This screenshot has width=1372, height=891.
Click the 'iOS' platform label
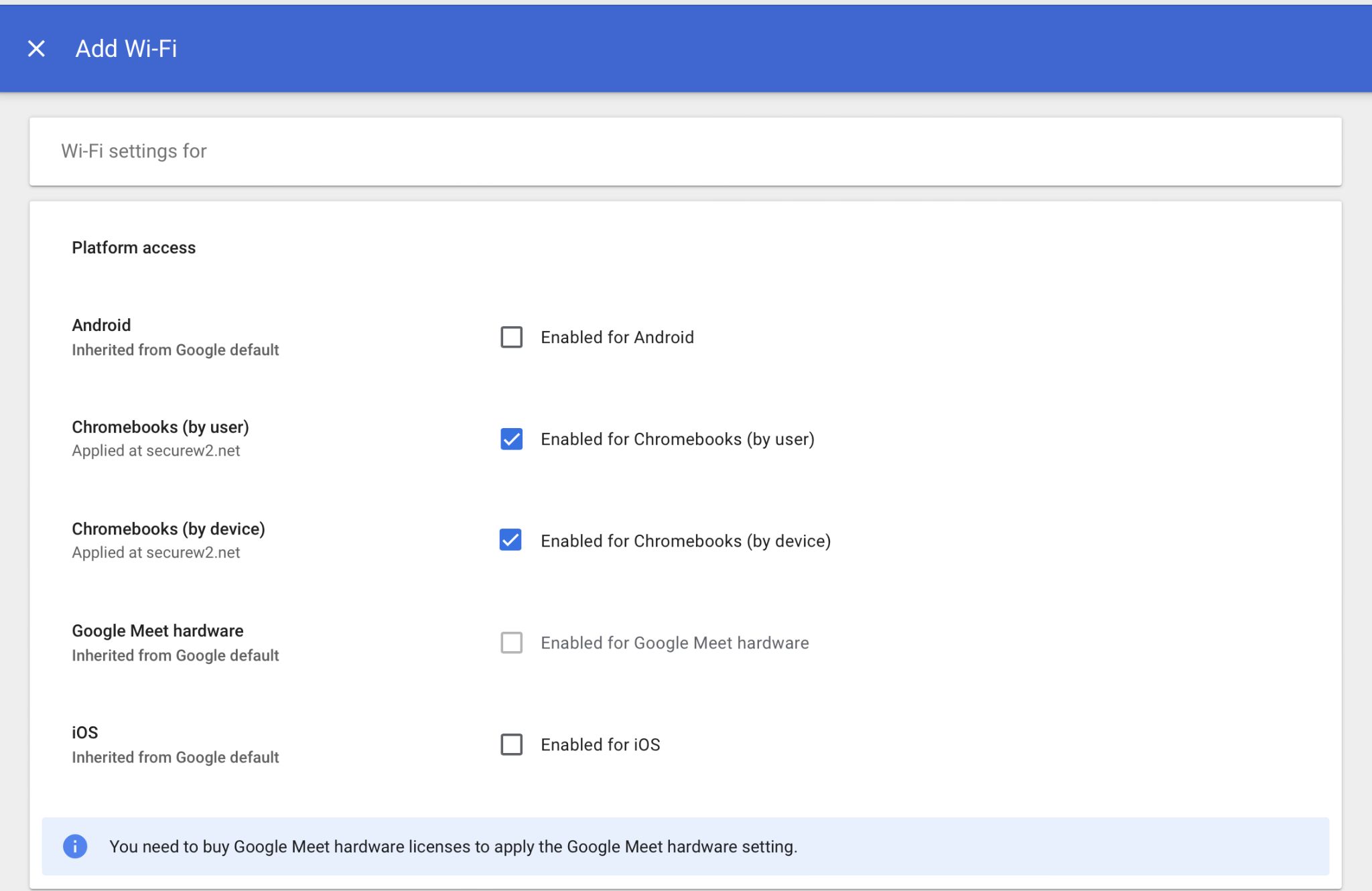point(85,732)
